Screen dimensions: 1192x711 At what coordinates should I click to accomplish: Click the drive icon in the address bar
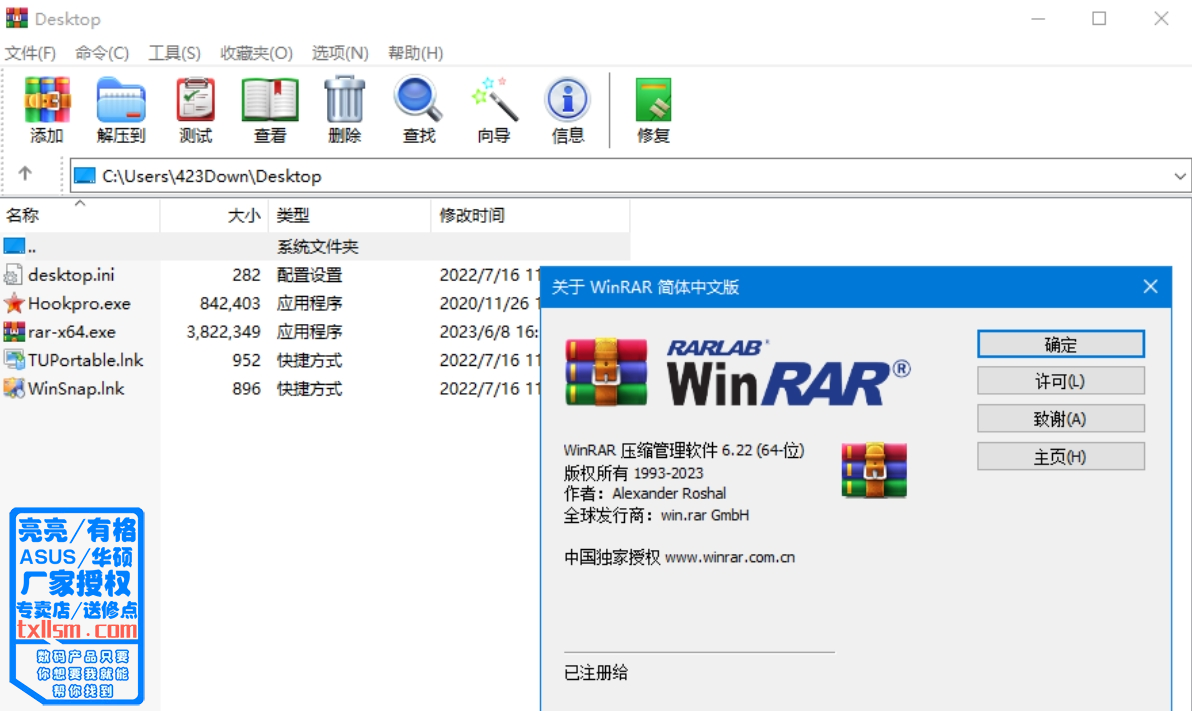84,176
